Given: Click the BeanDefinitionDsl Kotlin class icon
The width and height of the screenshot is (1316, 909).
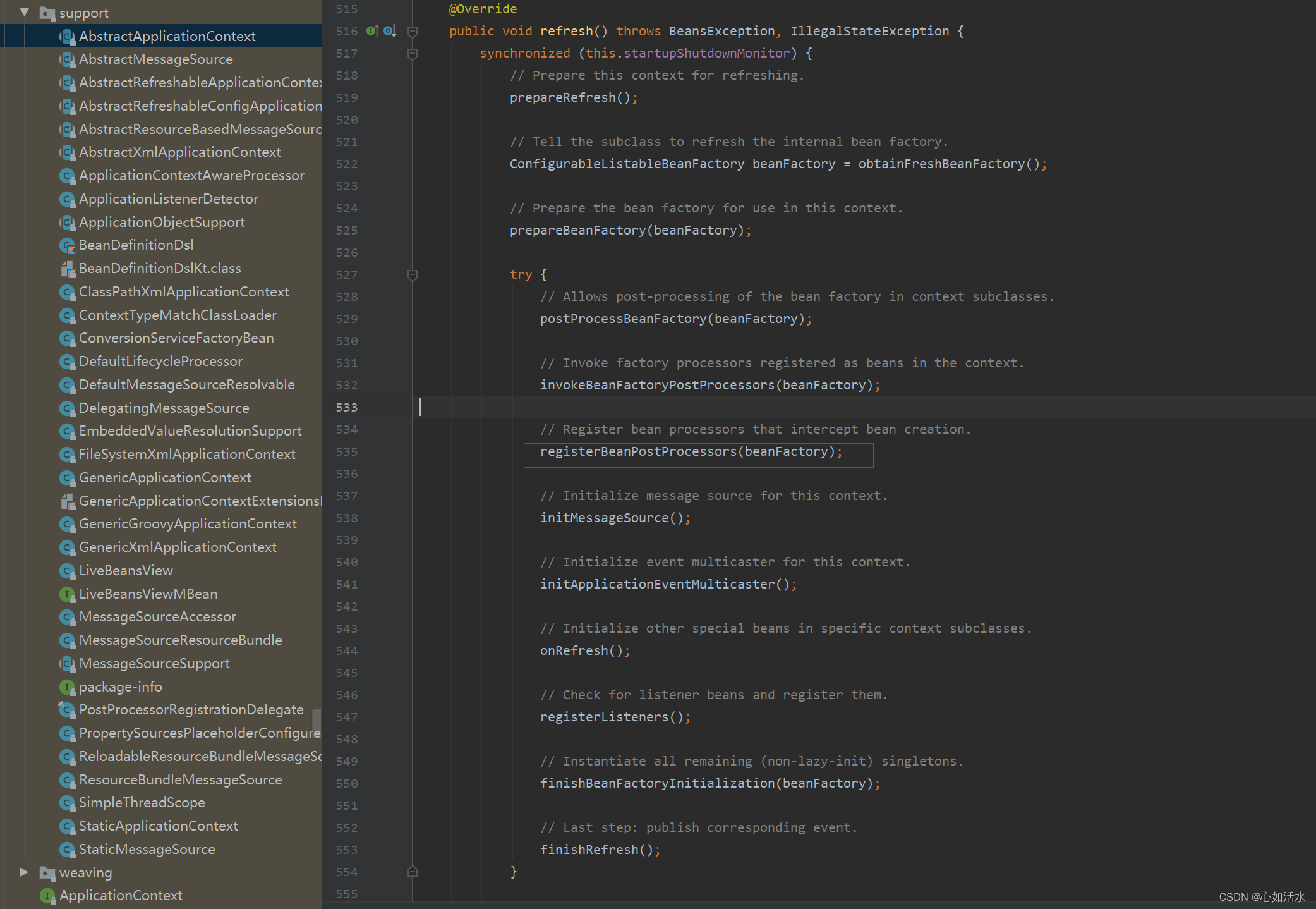Looking at the screenshot, I should [x=67, y=245].
